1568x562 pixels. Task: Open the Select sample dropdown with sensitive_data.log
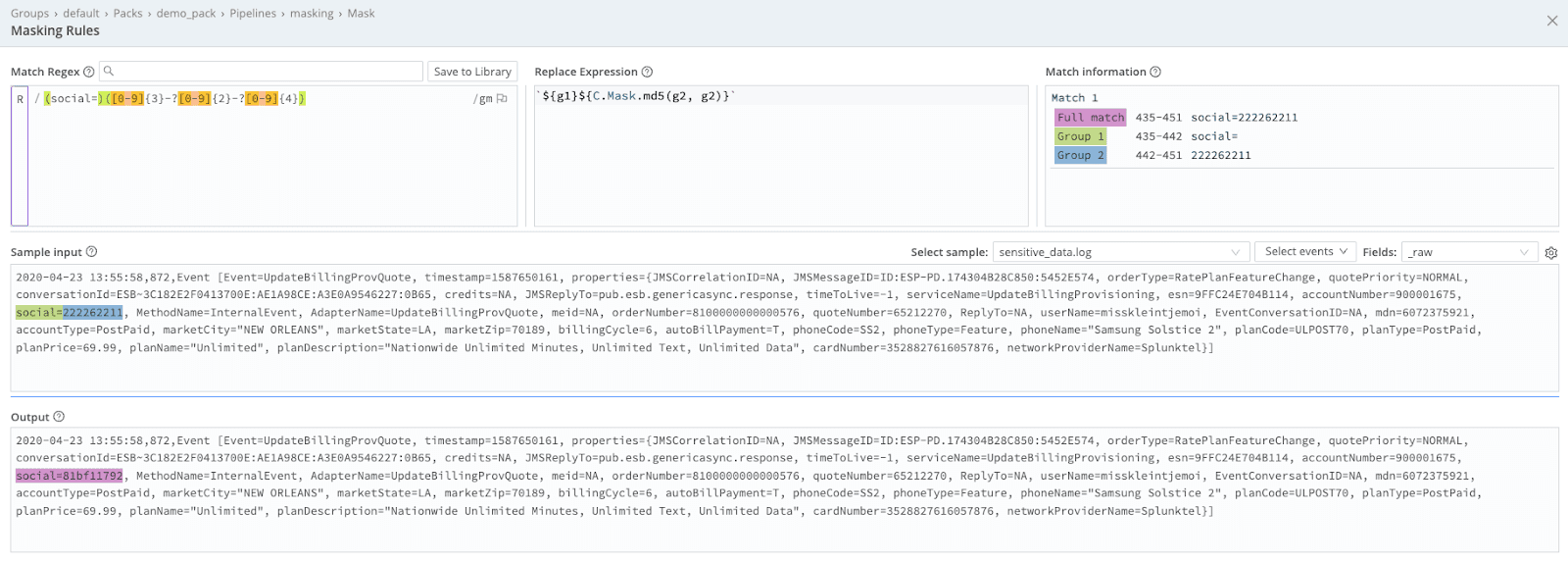(1121, 252)
